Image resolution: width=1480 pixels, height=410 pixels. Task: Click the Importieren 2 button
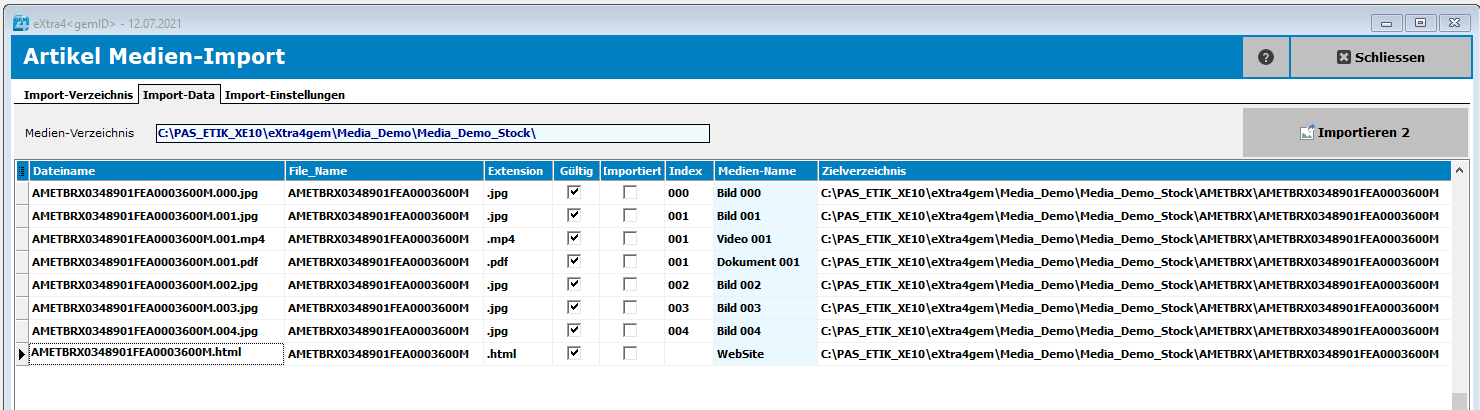tap(1355, 132)
